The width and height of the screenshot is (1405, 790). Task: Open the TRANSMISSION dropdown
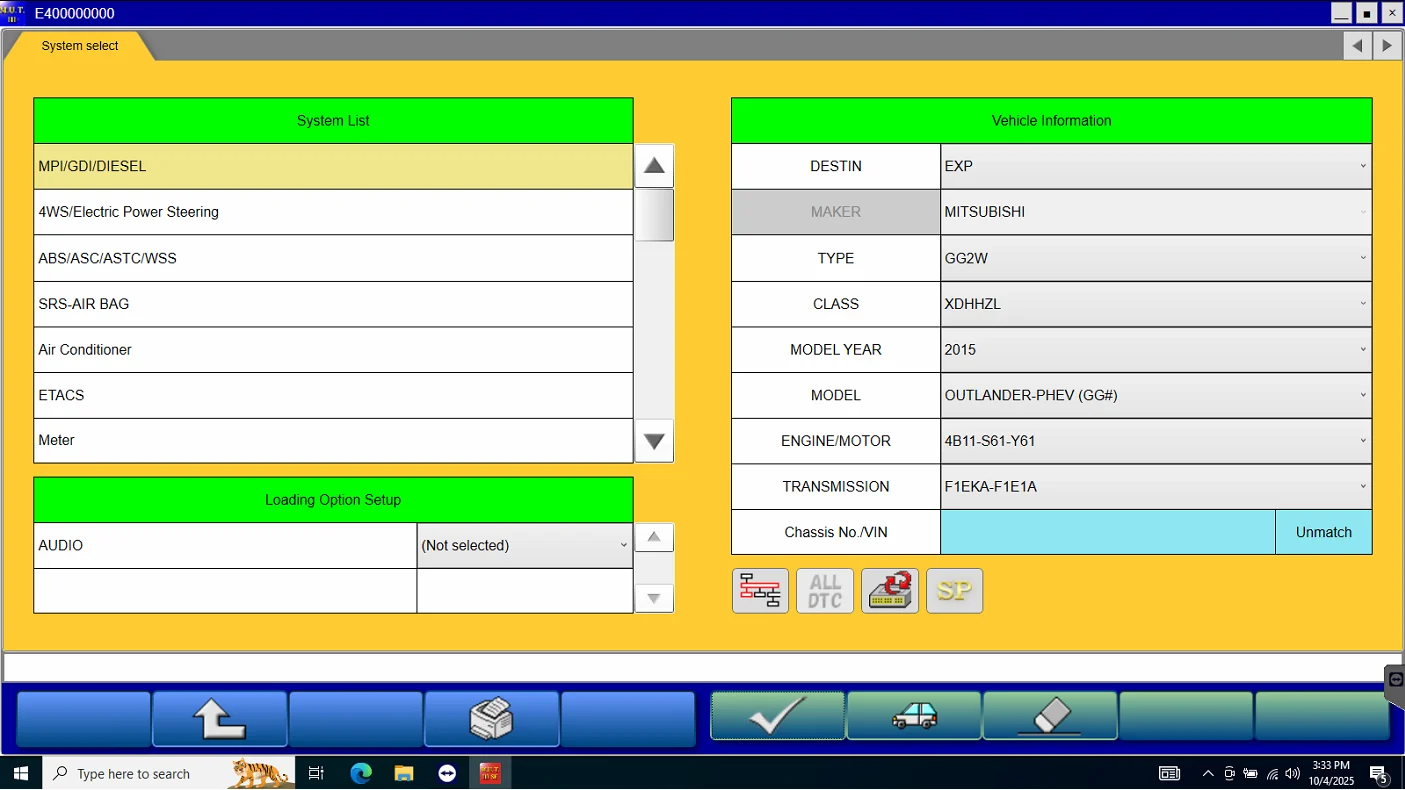tap(1155, 487)
